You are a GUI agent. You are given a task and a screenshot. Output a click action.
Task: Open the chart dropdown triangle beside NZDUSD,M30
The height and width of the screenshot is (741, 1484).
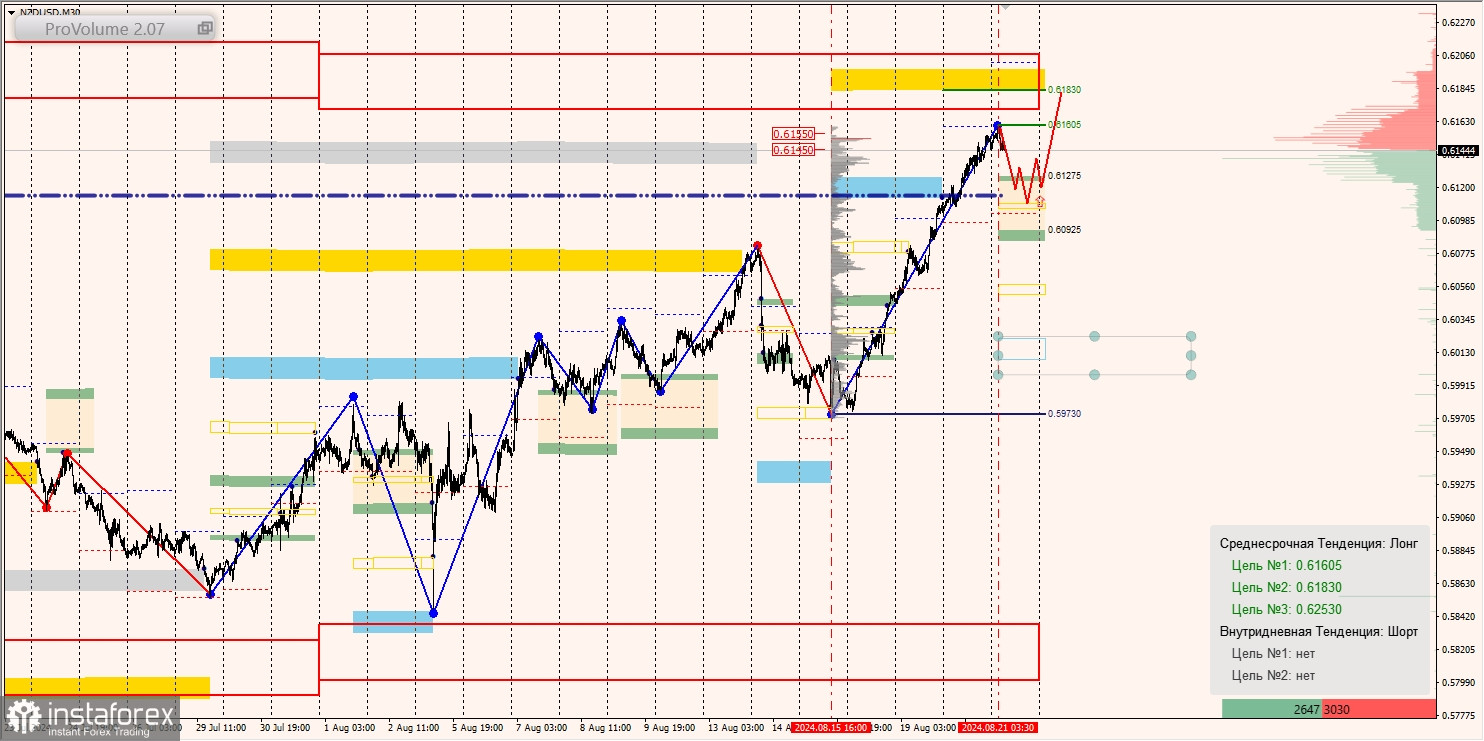point(11,12)
